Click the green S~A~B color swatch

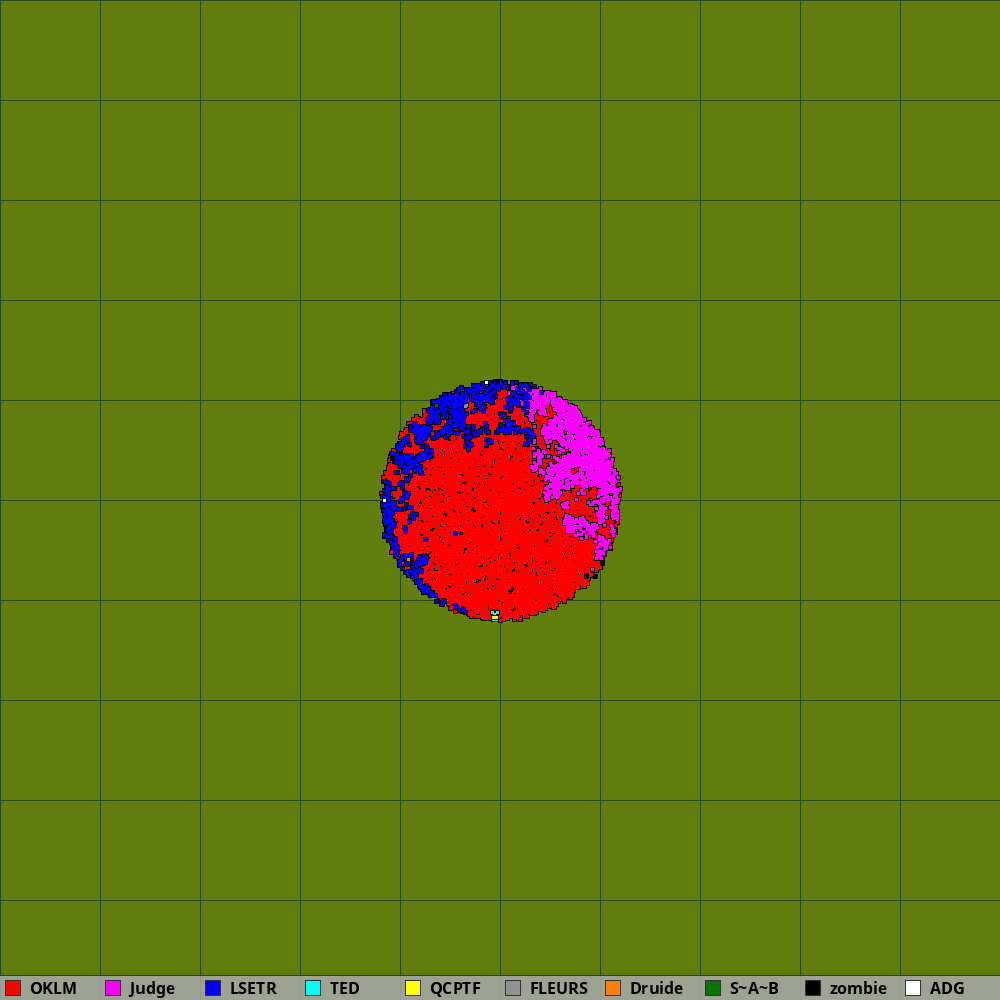click(x=713, y=988)
